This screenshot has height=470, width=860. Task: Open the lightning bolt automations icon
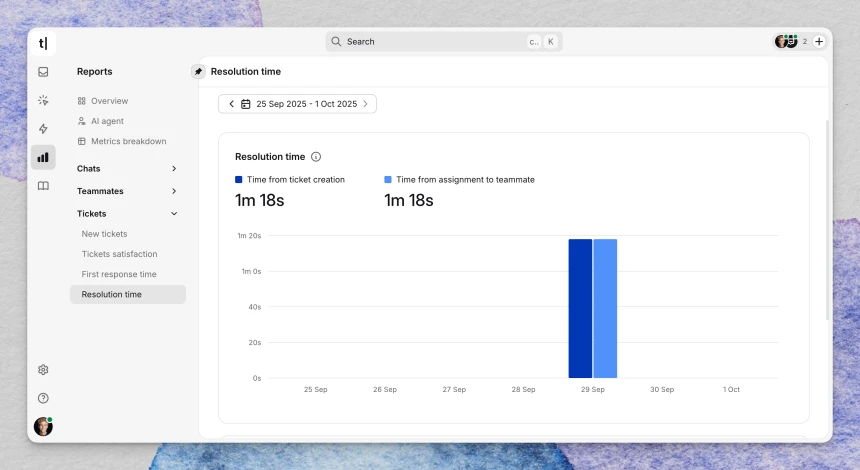pyautogui.click(x=43, y=129)
